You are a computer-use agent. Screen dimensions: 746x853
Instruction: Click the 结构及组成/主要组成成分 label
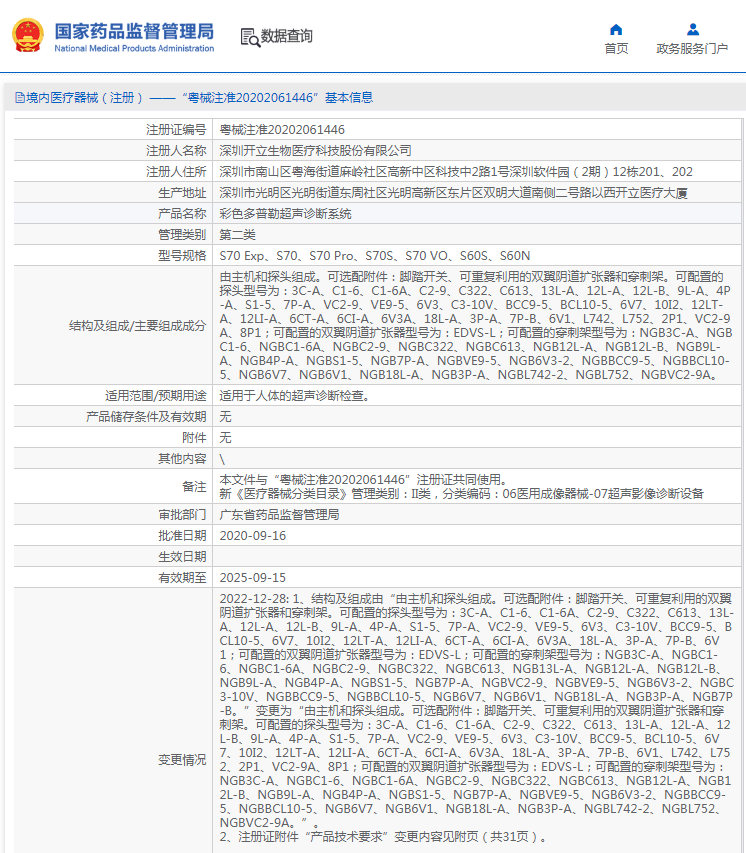pos(138,326)
